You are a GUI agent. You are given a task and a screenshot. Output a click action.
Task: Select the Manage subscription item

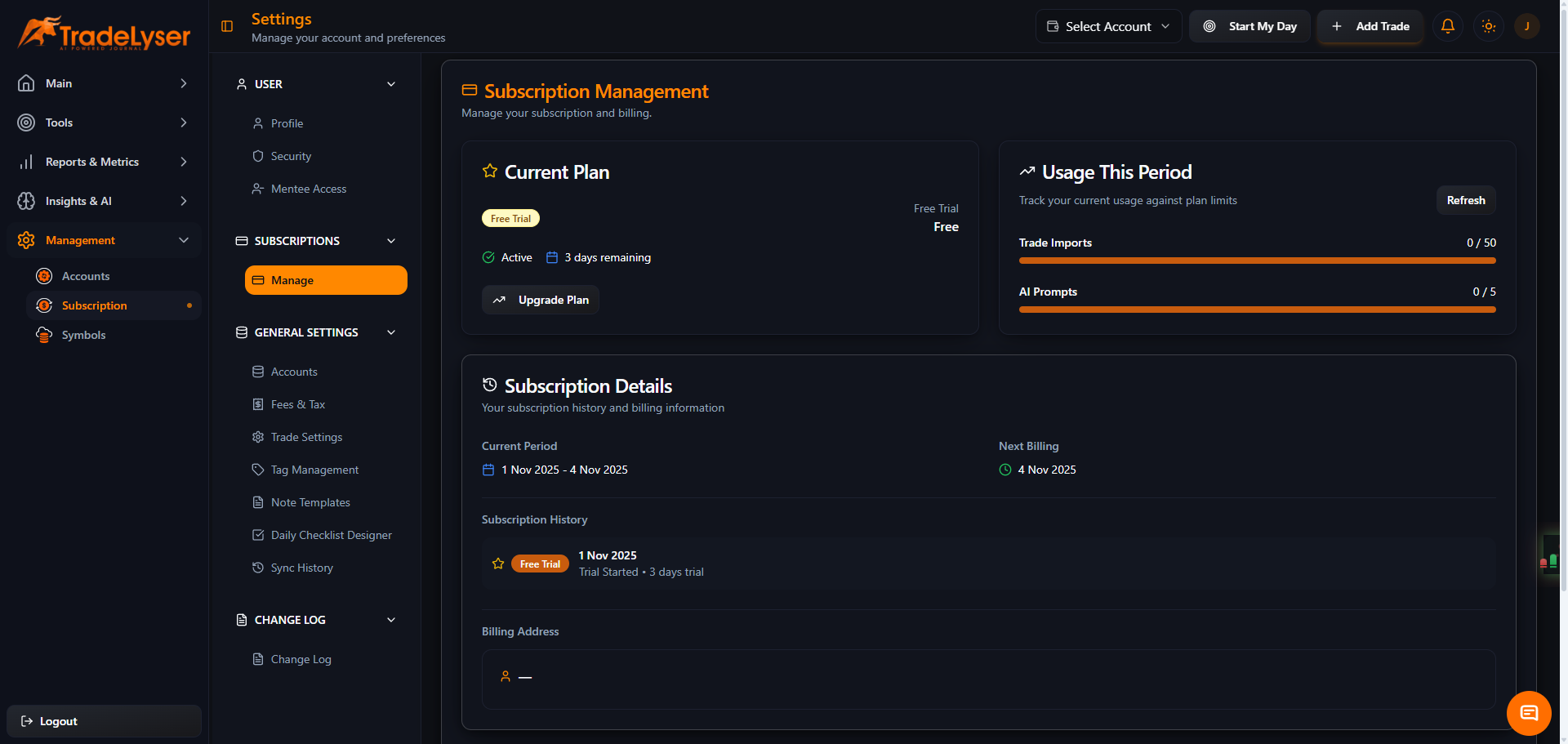click(325, 280)
